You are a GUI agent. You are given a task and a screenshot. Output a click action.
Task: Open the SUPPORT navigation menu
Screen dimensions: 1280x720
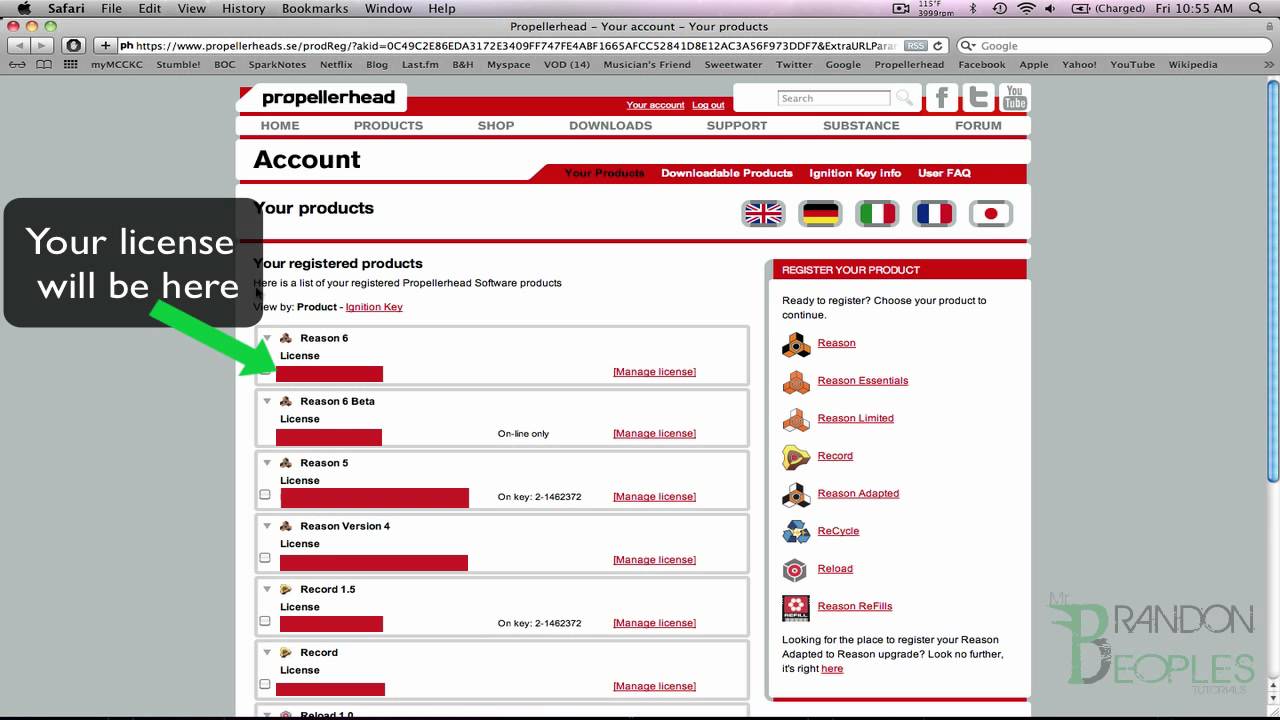tap(737, 126)
